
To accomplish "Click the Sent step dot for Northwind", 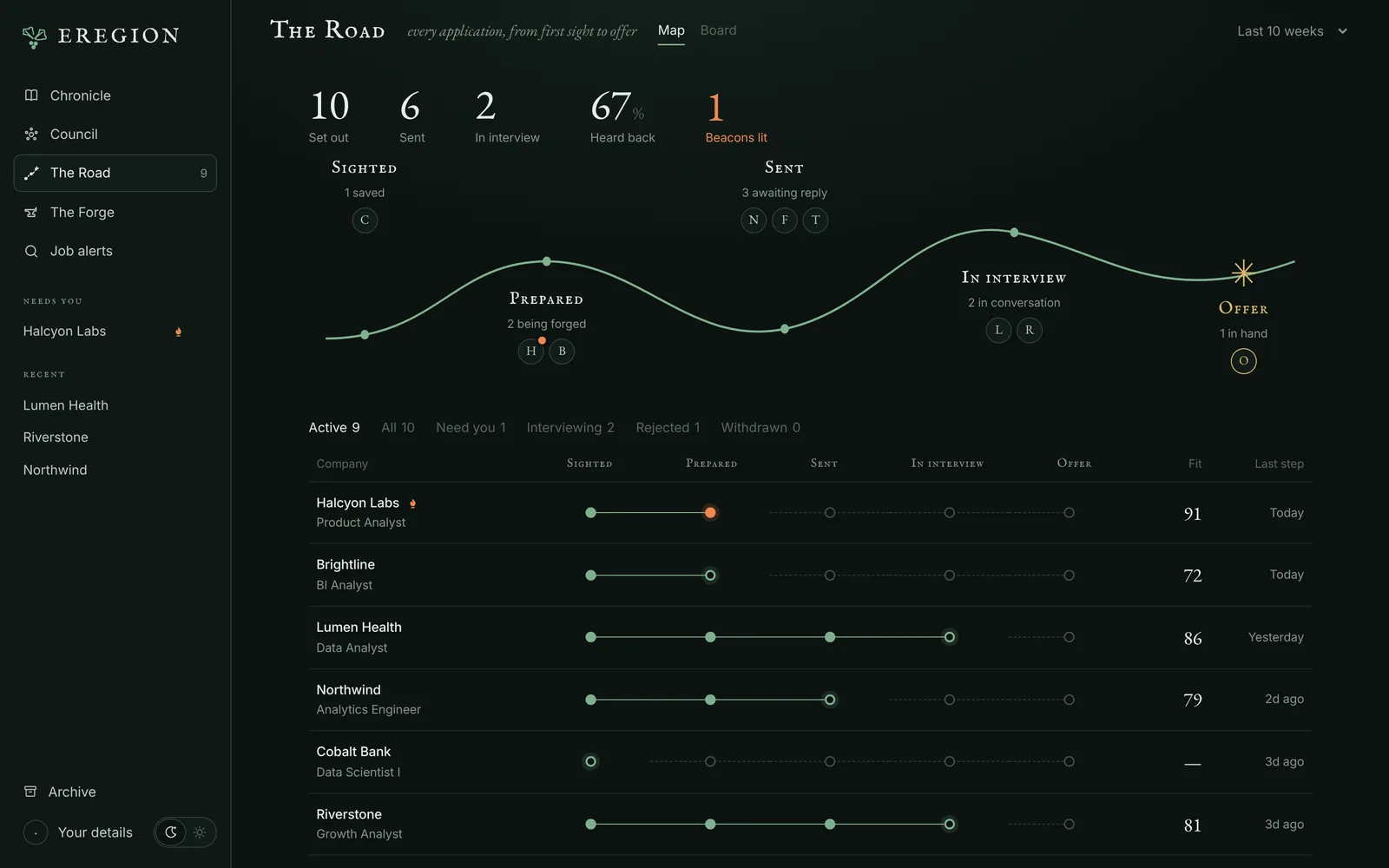I will click(x=830, y=700).
